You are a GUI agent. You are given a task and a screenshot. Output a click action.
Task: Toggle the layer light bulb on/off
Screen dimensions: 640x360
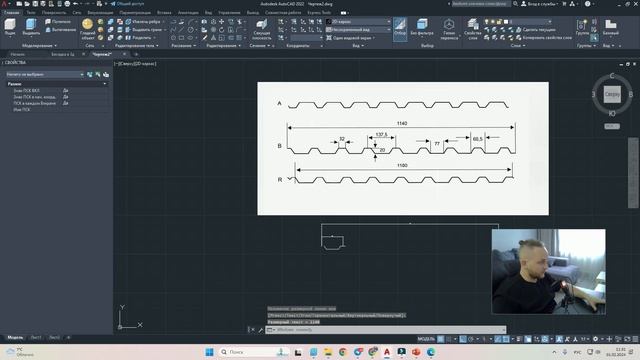(487, 22)
